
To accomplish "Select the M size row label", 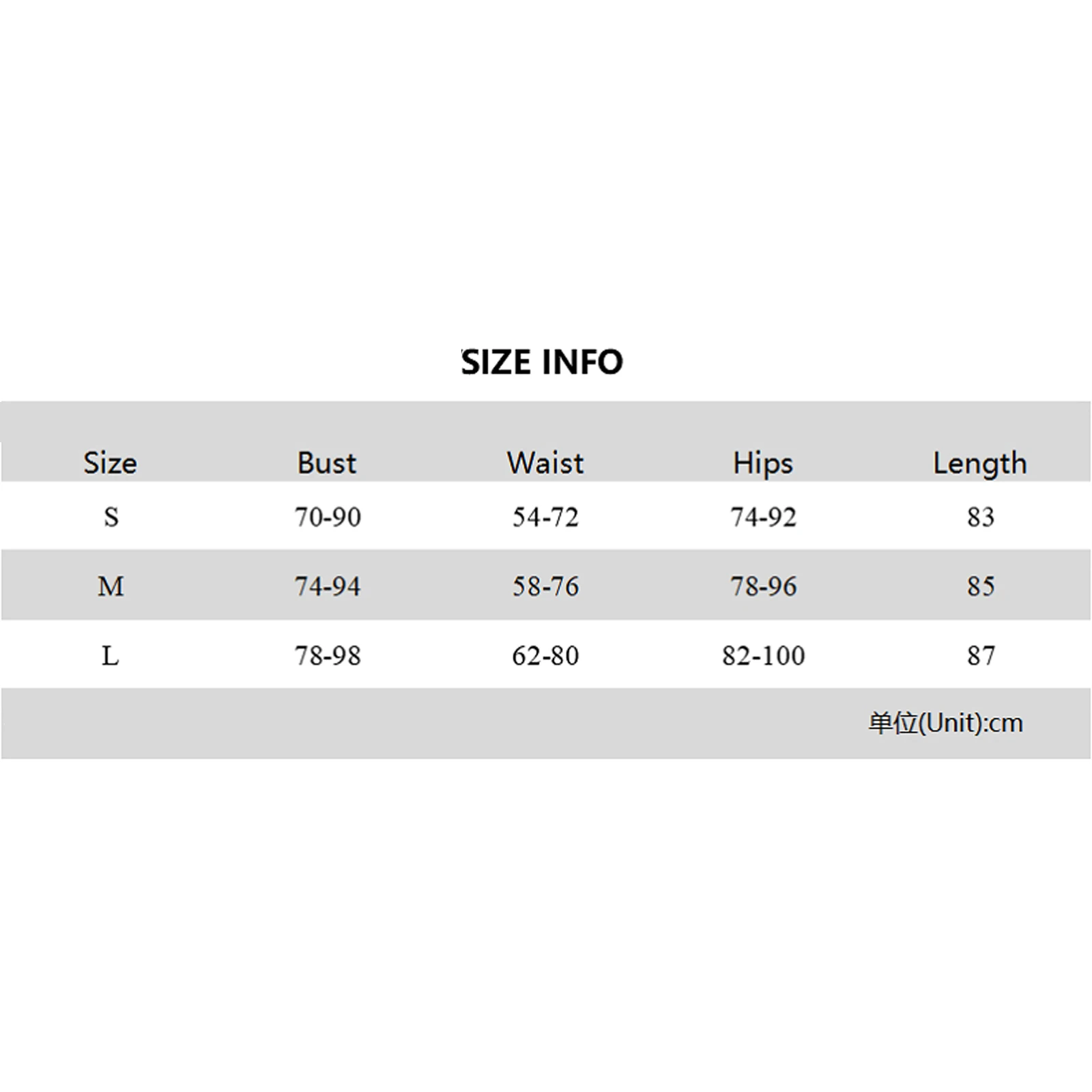I will click(111, 586).
